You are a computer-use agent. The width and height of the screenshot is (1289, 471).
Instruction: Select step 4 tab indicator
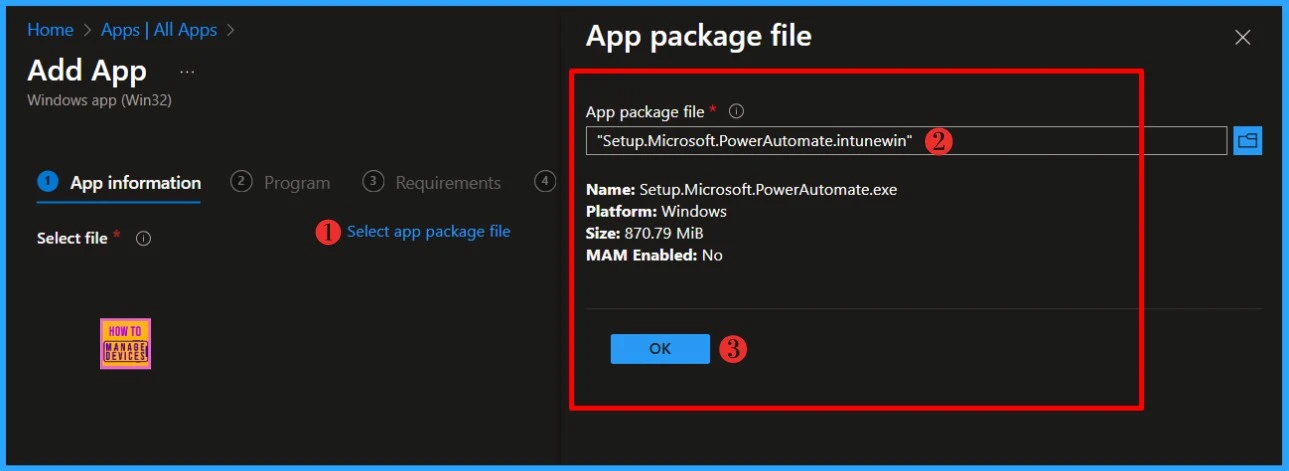pos(545,181)
